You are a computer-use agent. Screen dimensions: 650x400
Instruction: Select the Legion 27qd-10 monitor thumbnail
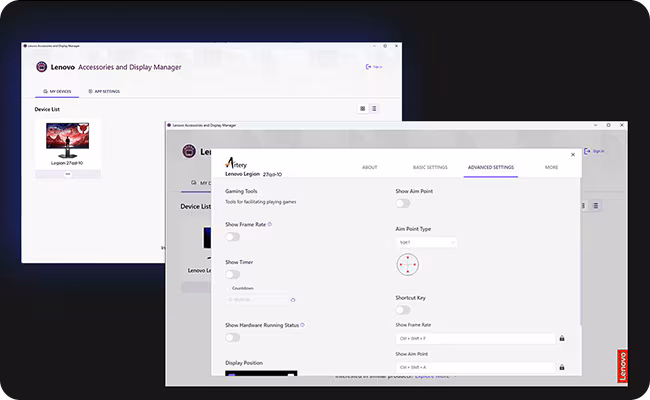click(x=68, y=141)
